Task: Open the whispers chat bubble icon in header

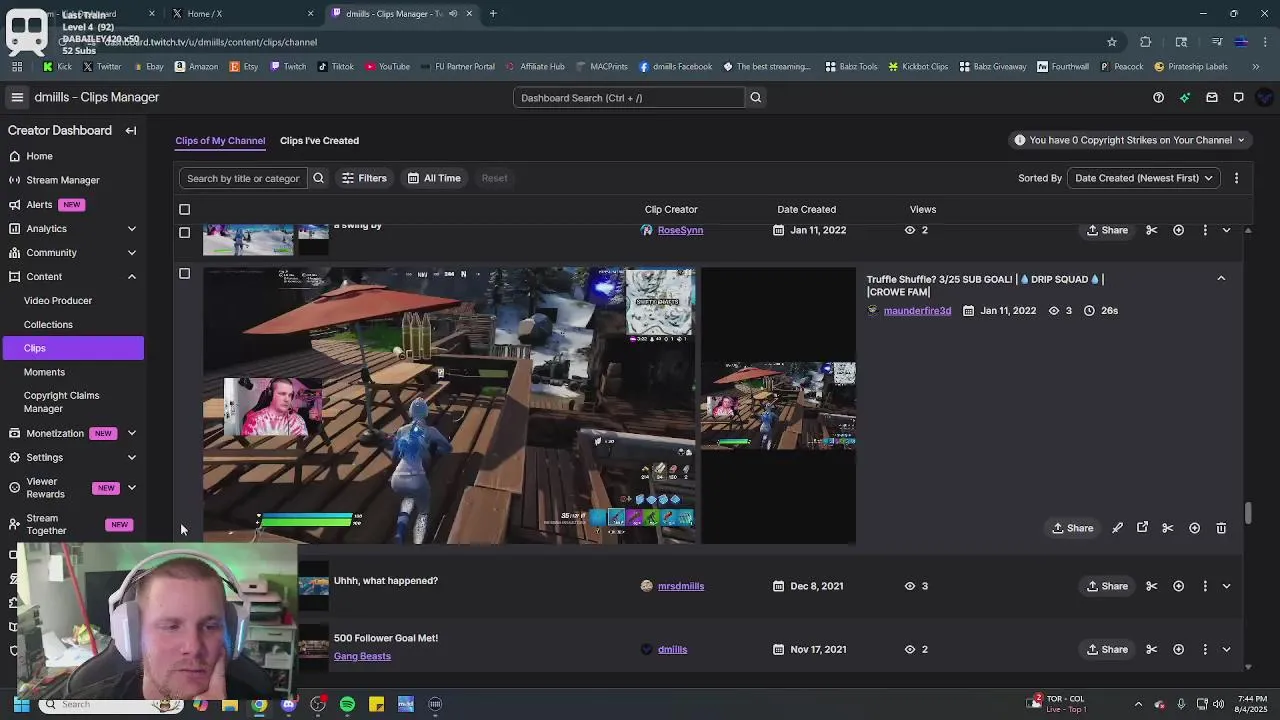Action: pos(1238,97)
